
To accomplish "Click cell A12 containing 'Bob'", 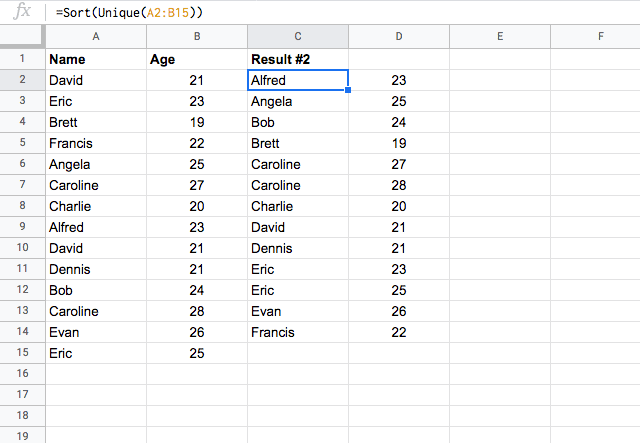I will tap(96, 290).
